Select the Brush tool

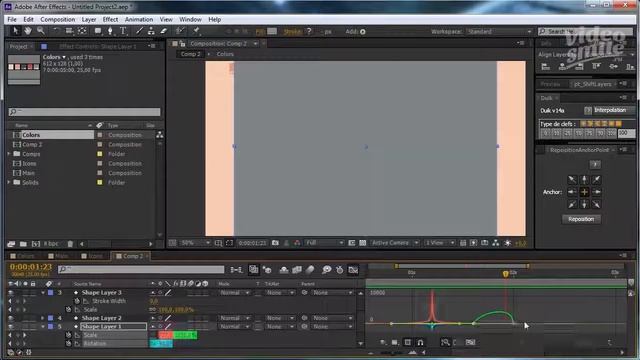[x=139, y=31]
